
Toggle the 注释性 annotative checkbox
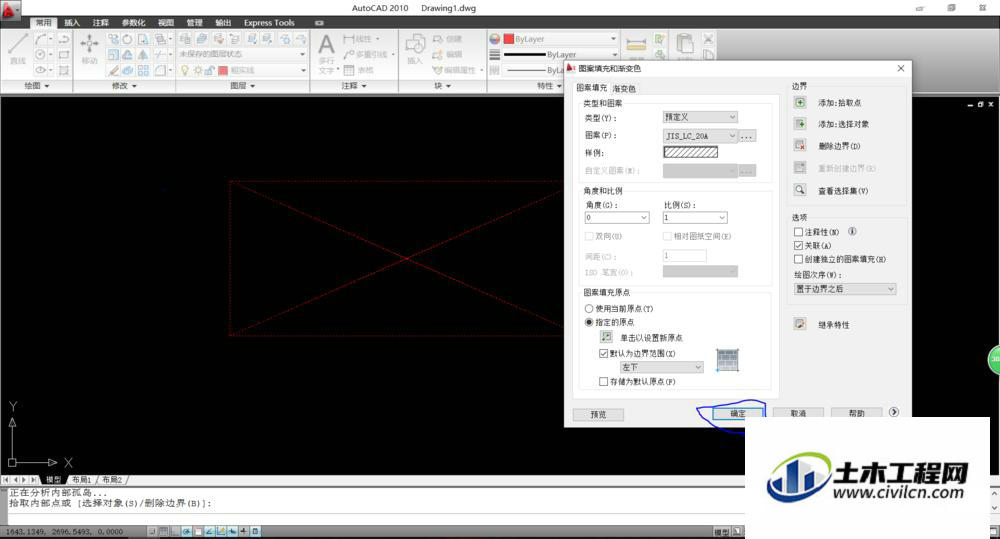[x=798, y=232]
